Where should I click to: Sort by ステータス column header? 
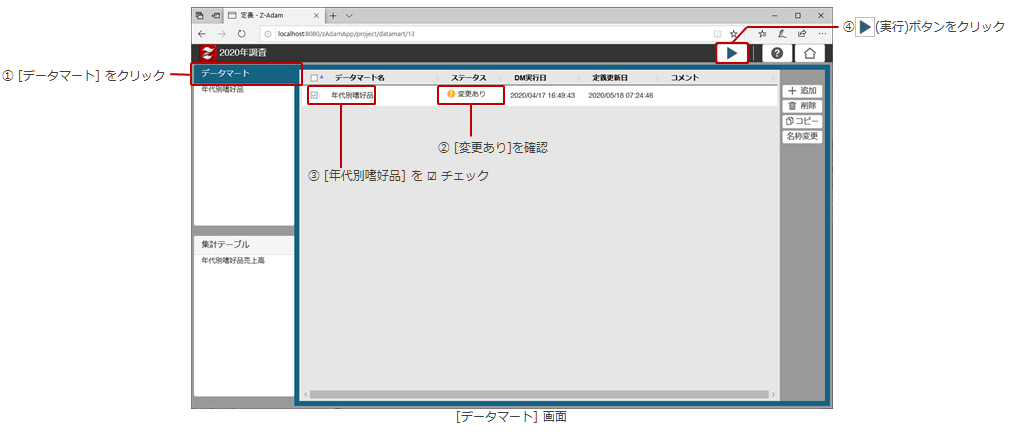tap(468, 78)
